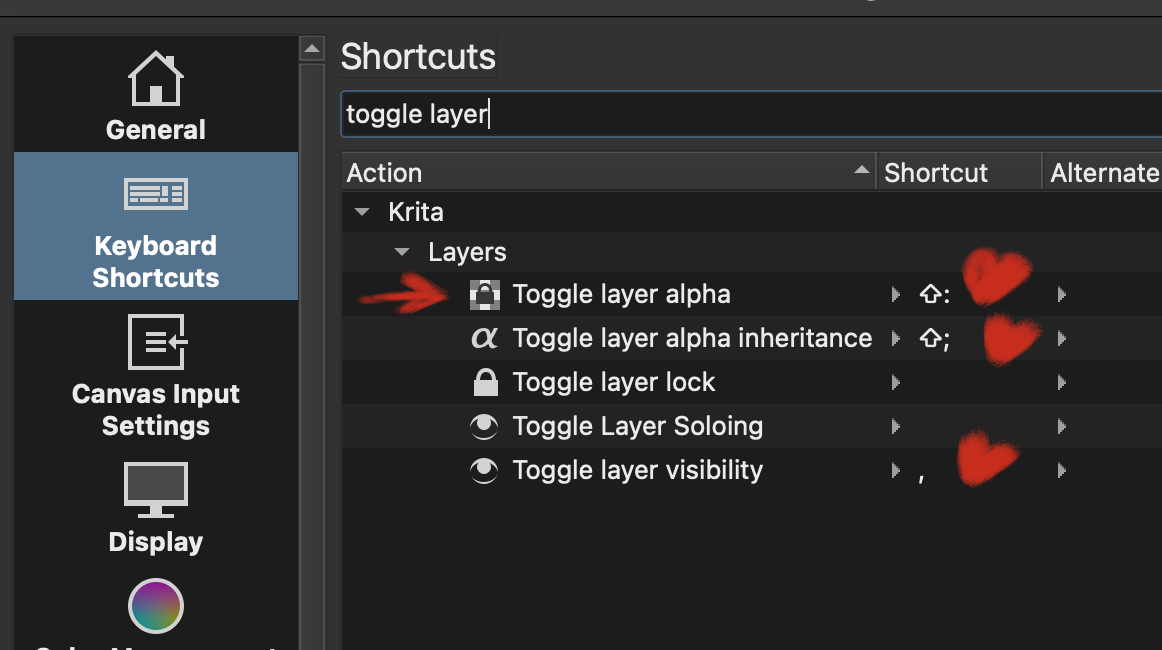Select the Toggle layer visibility row
1162x650 pixels.
(637, 471)
